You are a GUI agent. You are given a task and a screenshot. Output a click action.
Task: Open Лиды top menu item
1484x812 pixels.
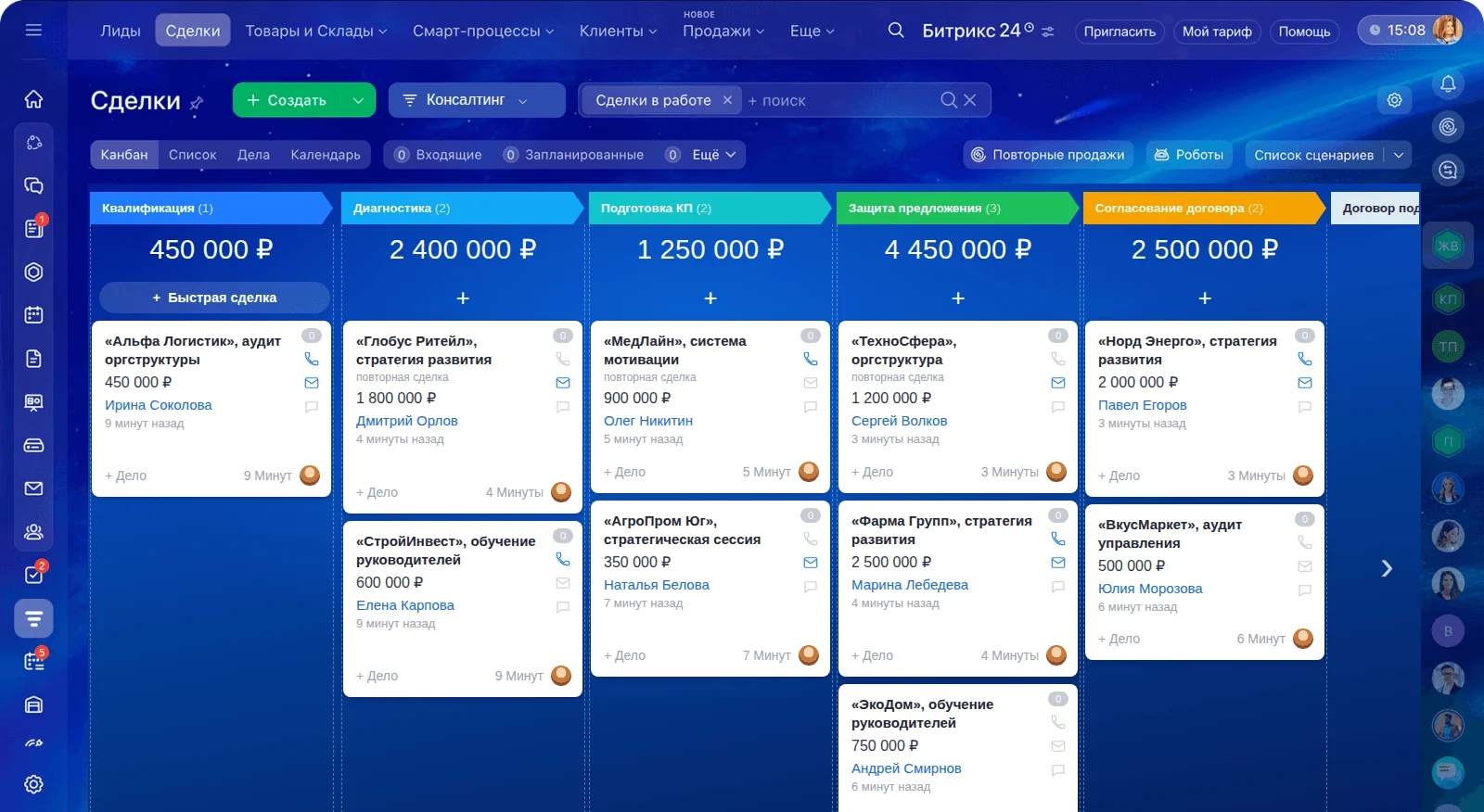121,31
